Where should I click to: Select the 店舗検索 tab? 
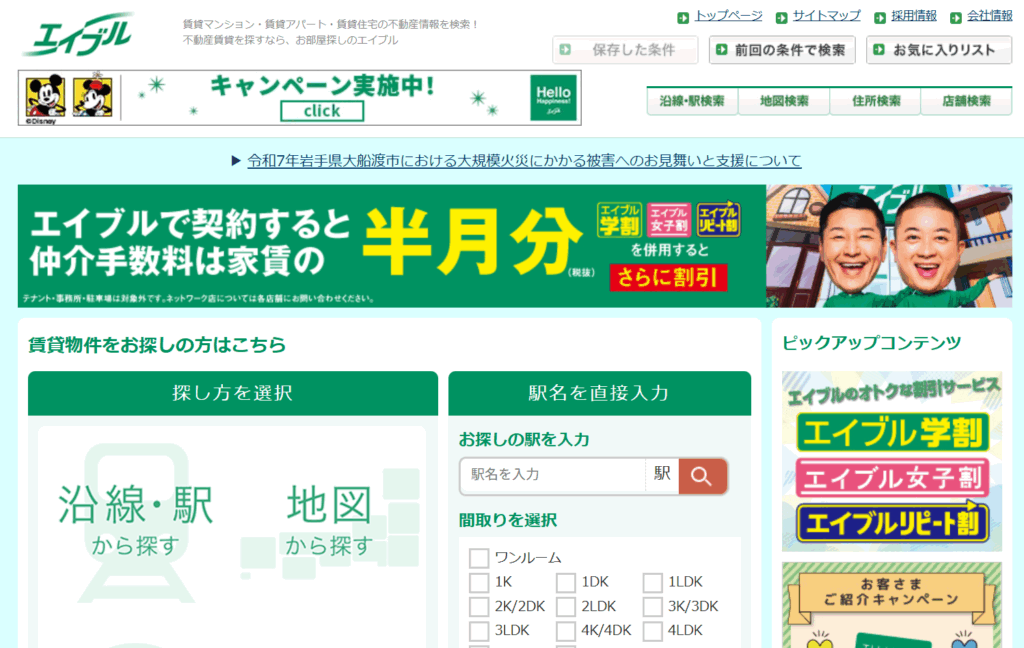(x=967, y=101)
